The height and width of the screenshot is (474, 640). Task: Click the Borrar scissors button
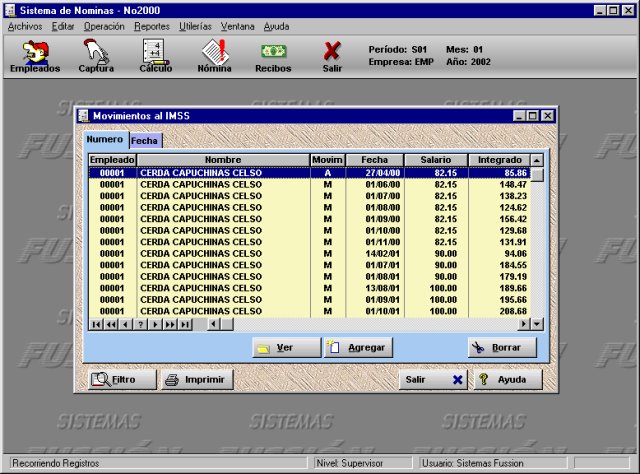click(502, 348)
